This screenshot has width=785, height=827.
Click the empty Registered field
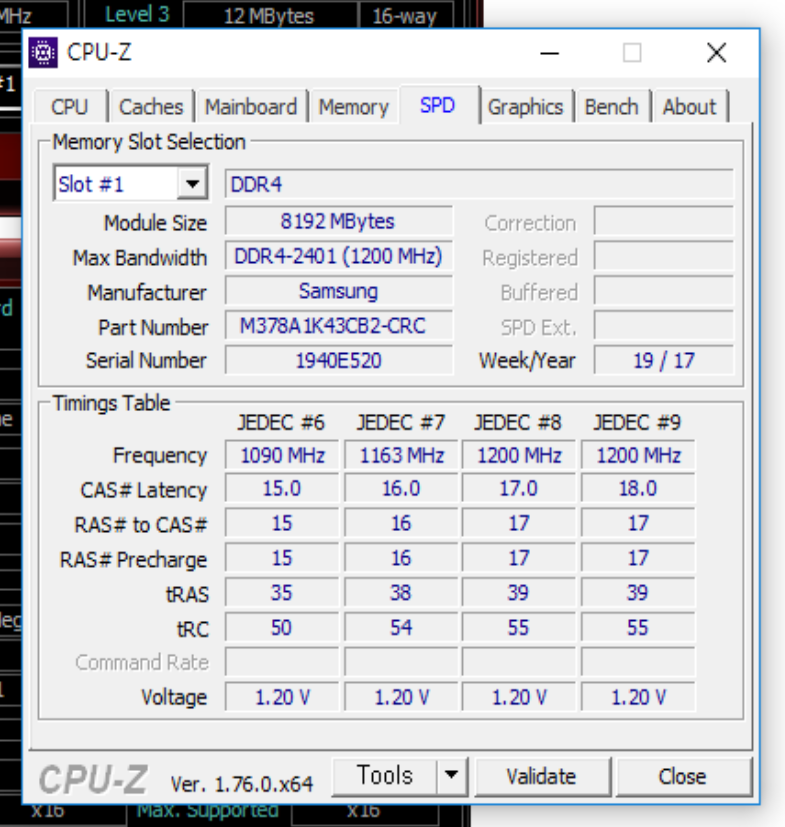click(664, 256)
